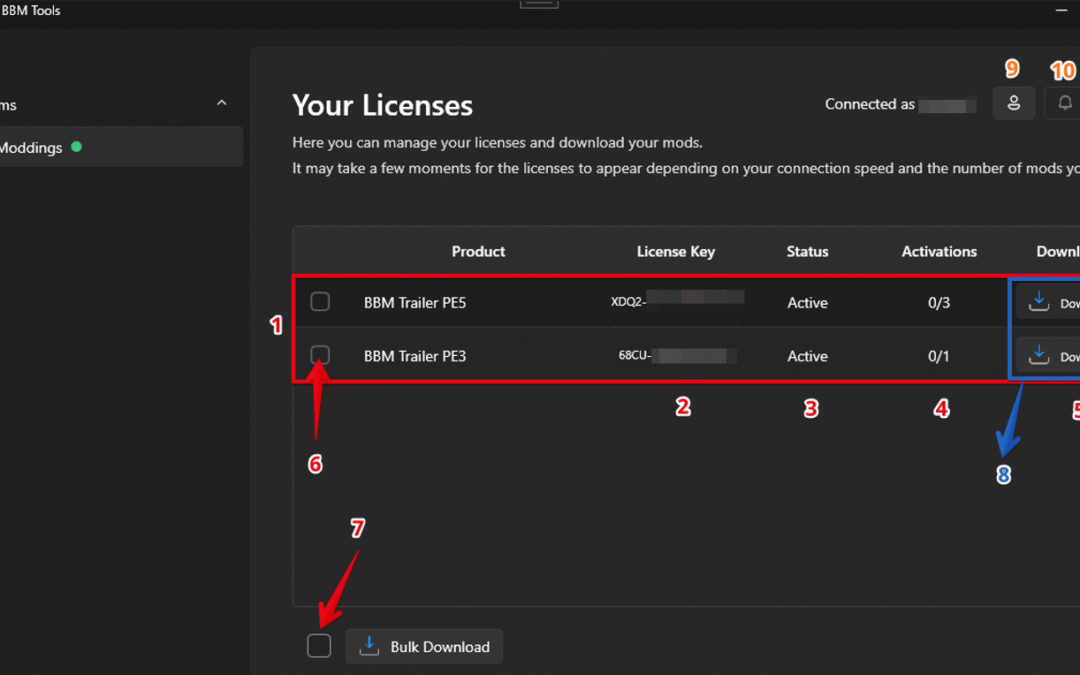The height and width of the screenshot is (675, 1080).
Task: Click the 0/3 activations value
Action: 940,301
